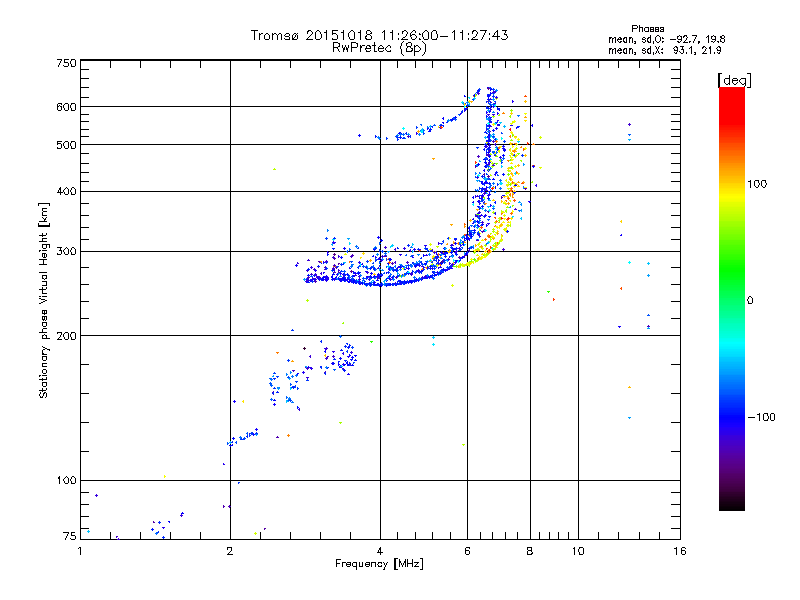
Task: Click the 'Frequency [MHz]' axis title
Action: 379,564
